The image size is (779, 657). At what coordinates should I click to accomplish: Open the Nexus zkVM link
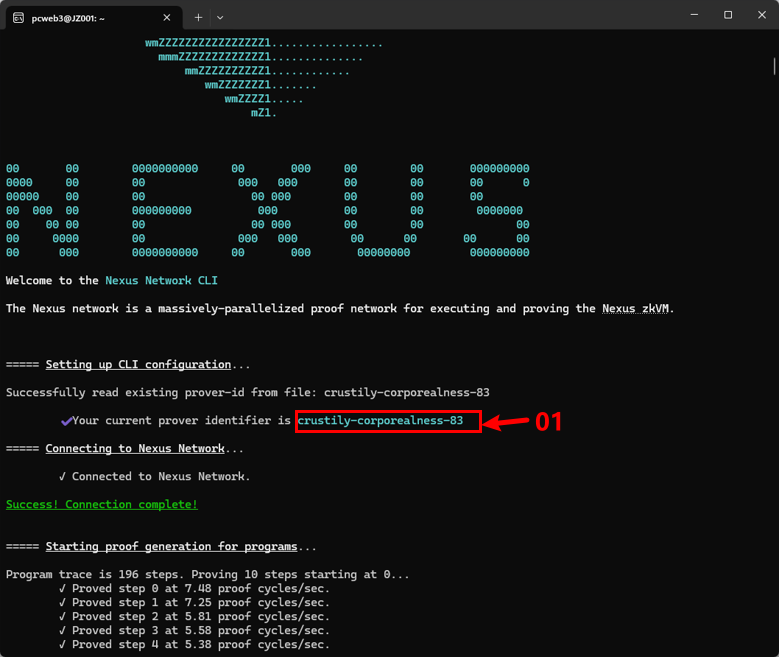[x=635, y=309]
